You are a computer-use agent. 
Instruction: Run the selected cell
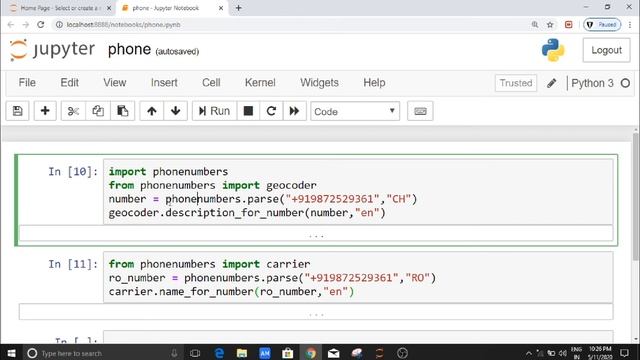coord(214,111)
